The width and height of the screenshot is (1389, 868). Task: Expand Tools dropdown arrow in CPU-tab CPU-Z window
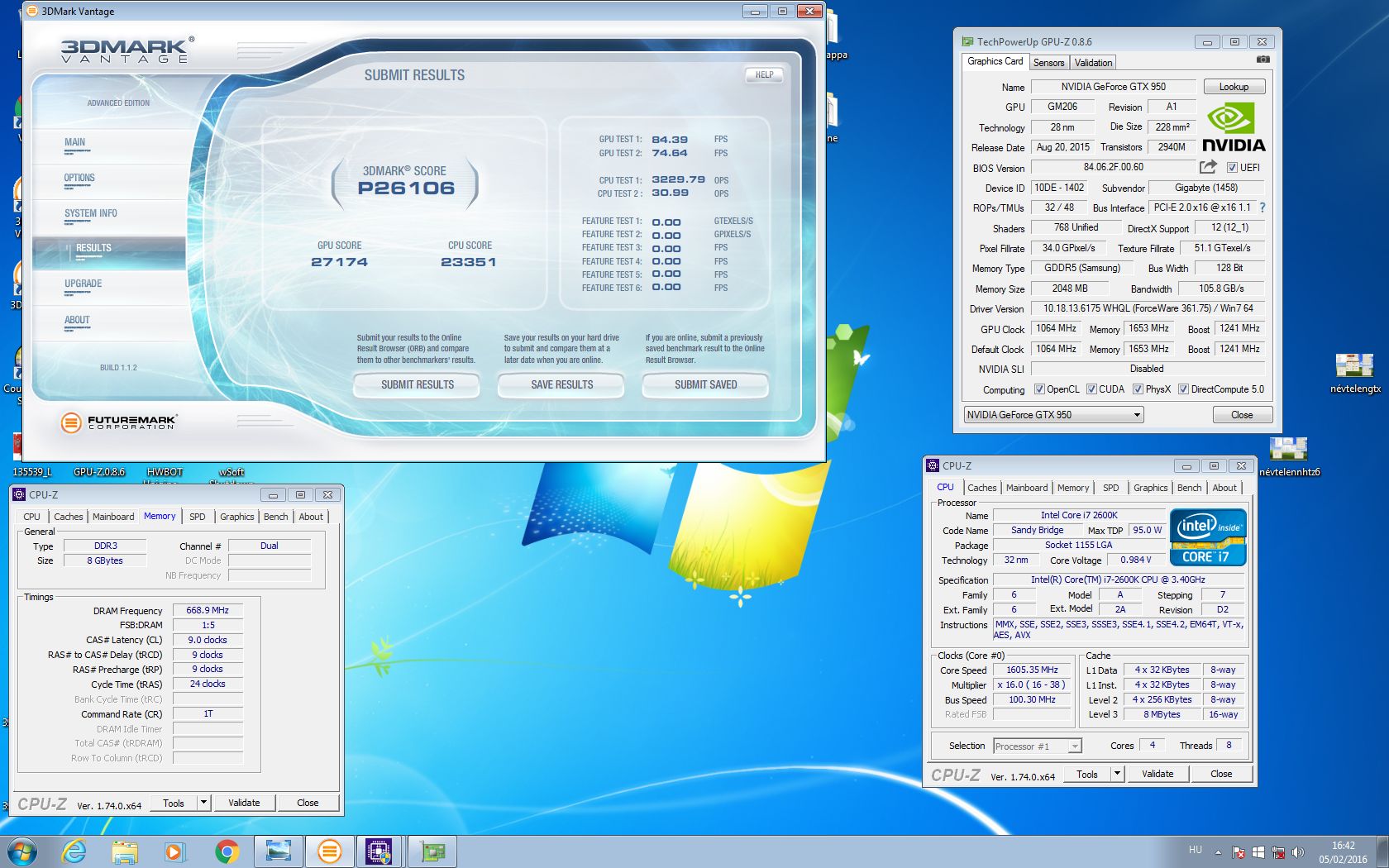click(1117, 774)
